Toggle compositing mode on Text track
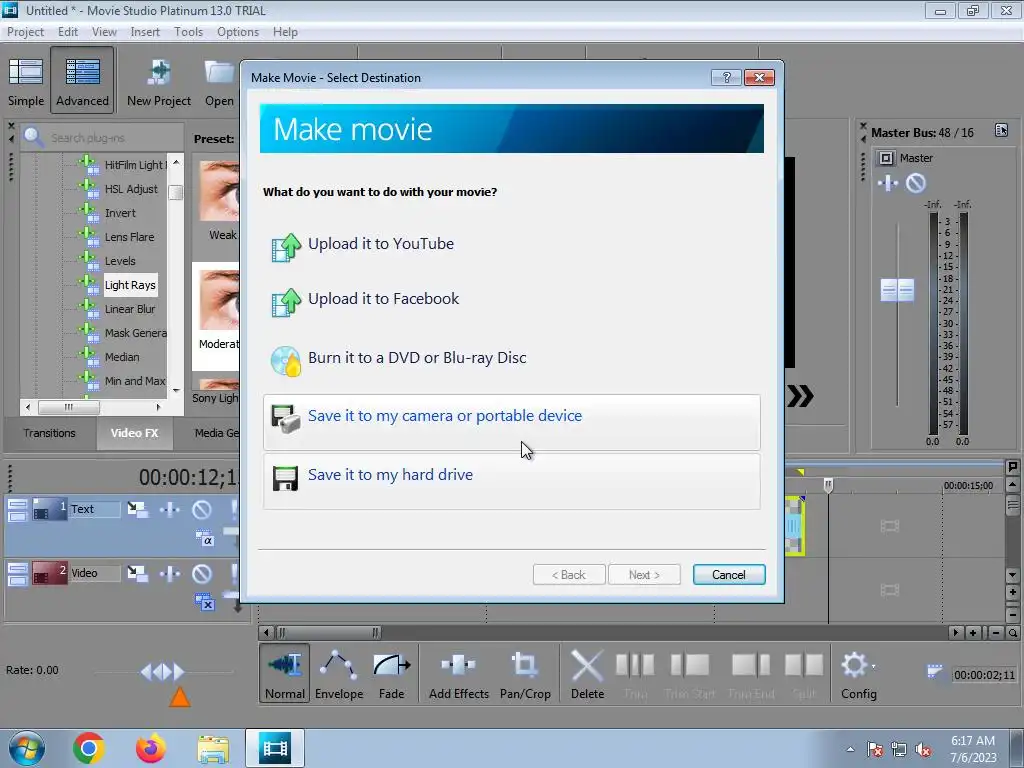 [x=205, y=539]
